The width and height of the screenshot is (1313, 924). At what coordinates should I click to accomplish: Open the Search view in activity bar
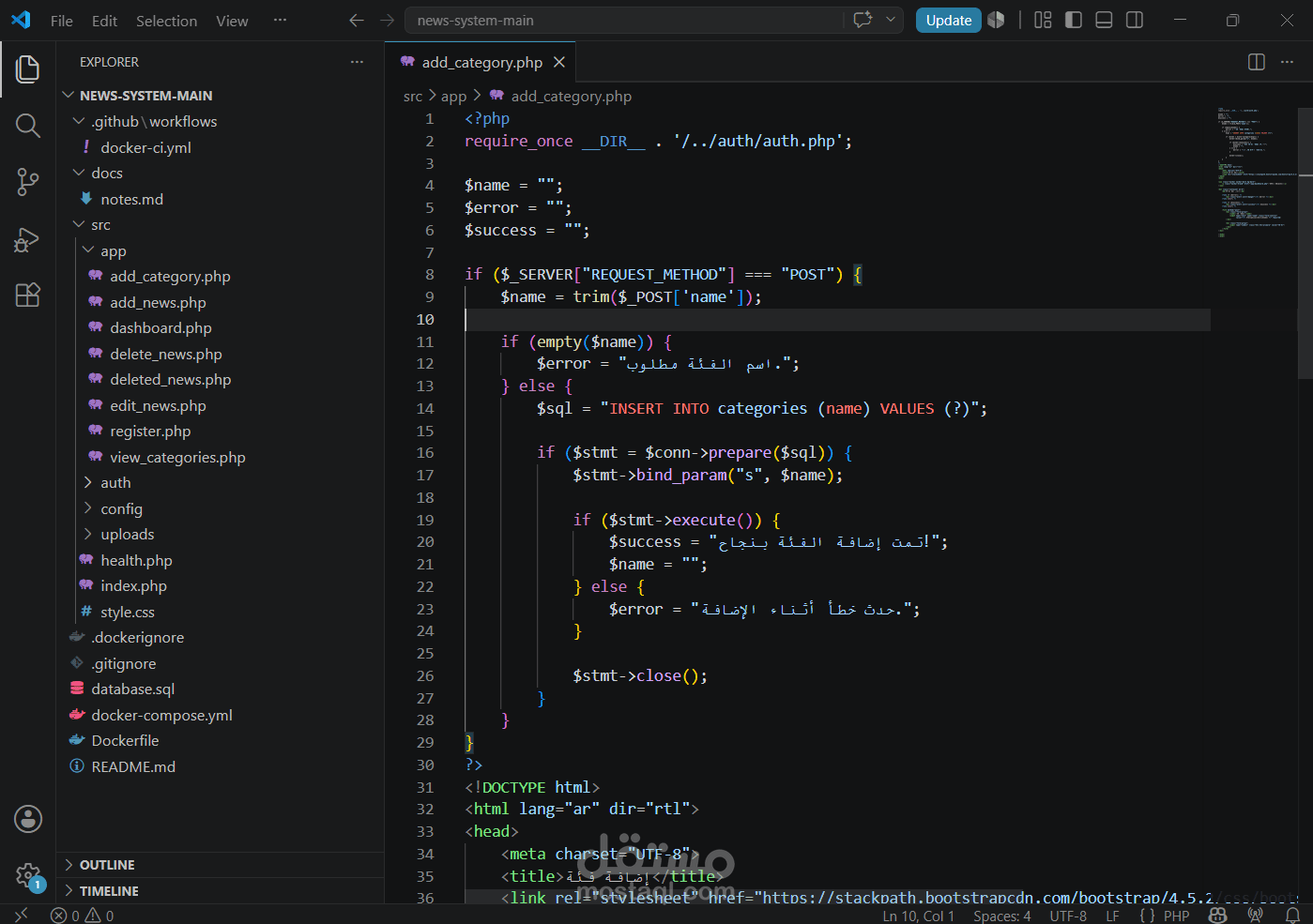(27, 126)
